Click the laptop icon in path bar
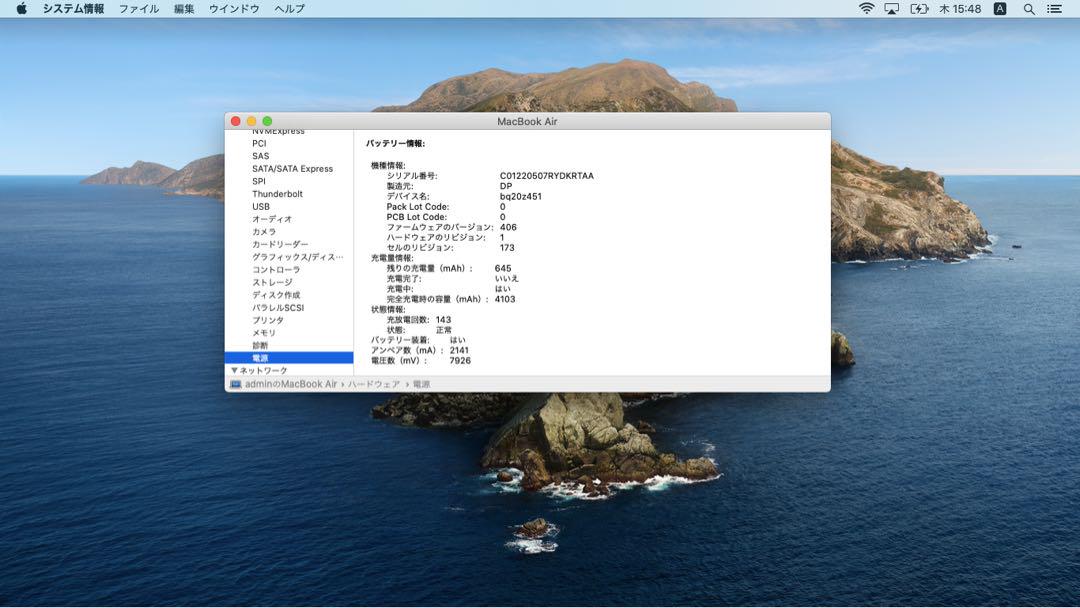This screenshot has height=608, width=1080. 236,384
